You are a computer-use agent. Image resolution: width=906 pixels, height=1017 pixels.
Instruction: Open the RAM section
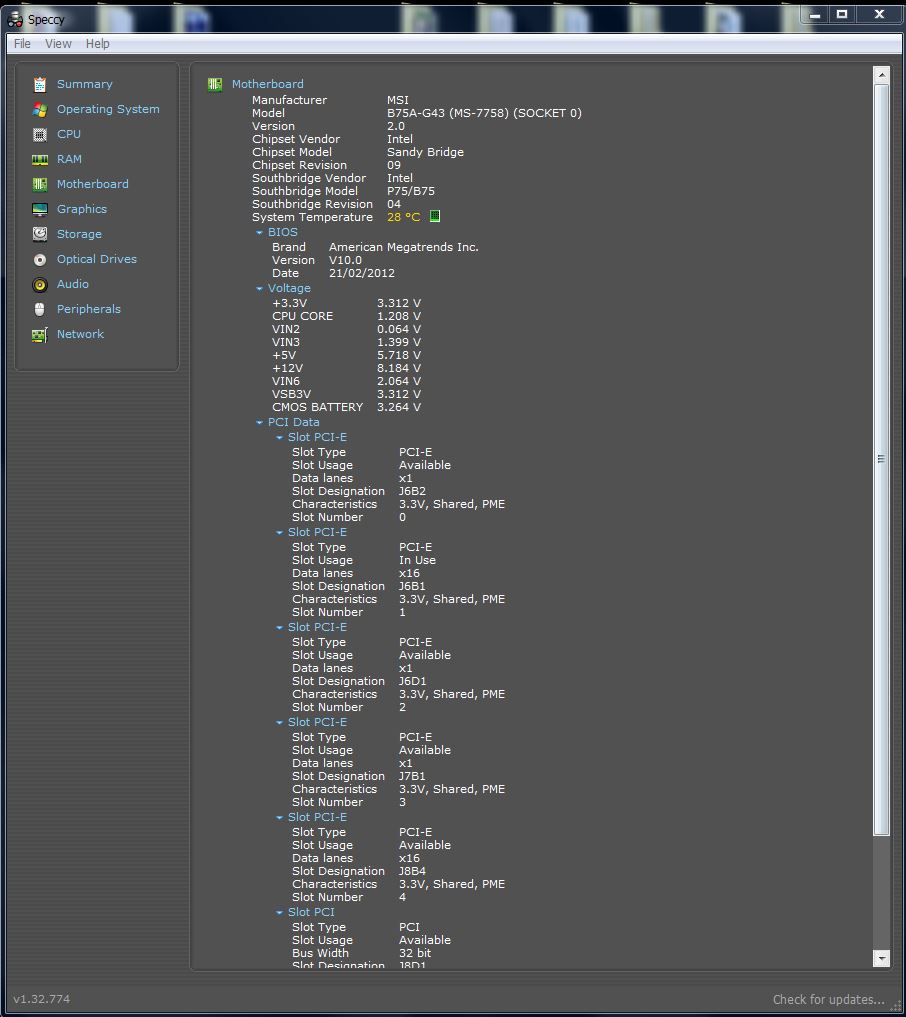pos(69,159)
